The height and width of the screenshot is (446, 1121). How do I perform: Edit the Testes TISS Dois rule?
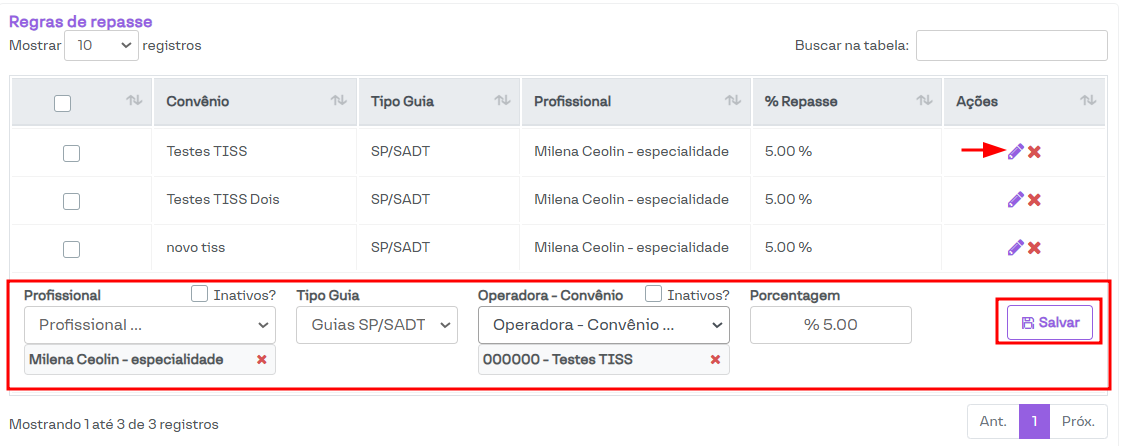[x=1015, y=199]
